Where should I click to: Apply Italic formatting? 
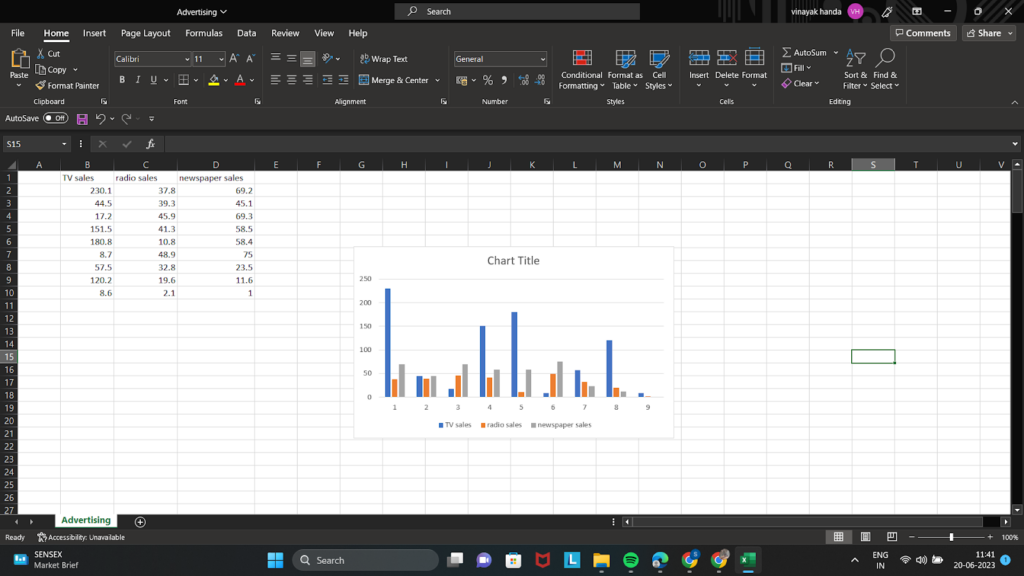click(138, 80)
